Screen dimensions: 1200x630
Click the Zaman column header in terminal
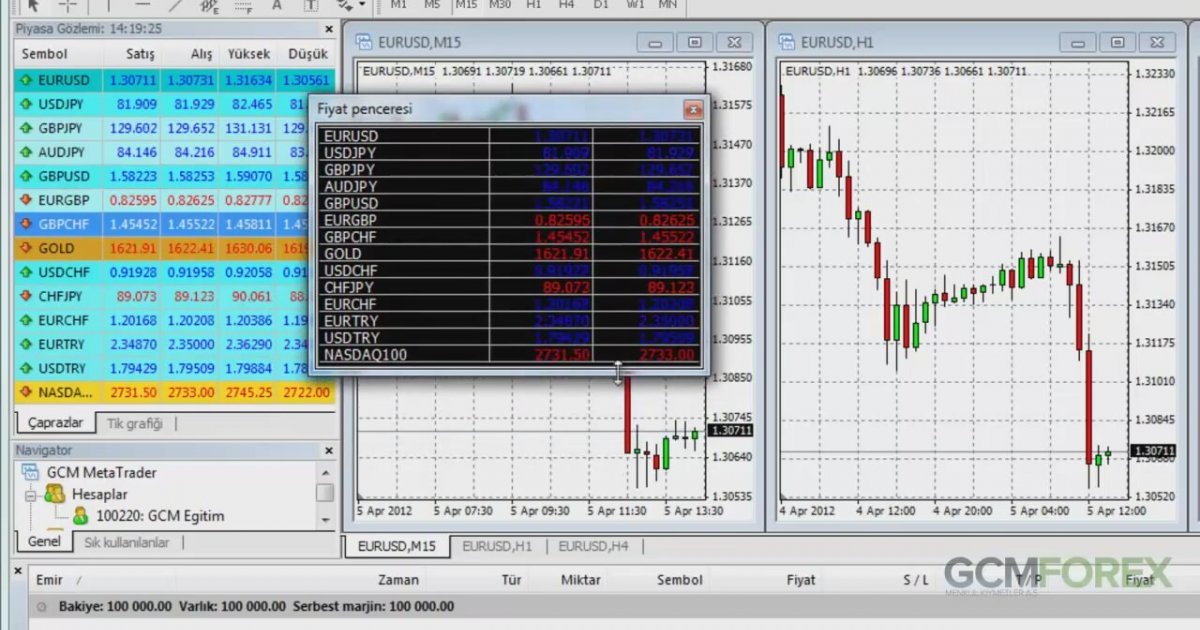point(398,580)
